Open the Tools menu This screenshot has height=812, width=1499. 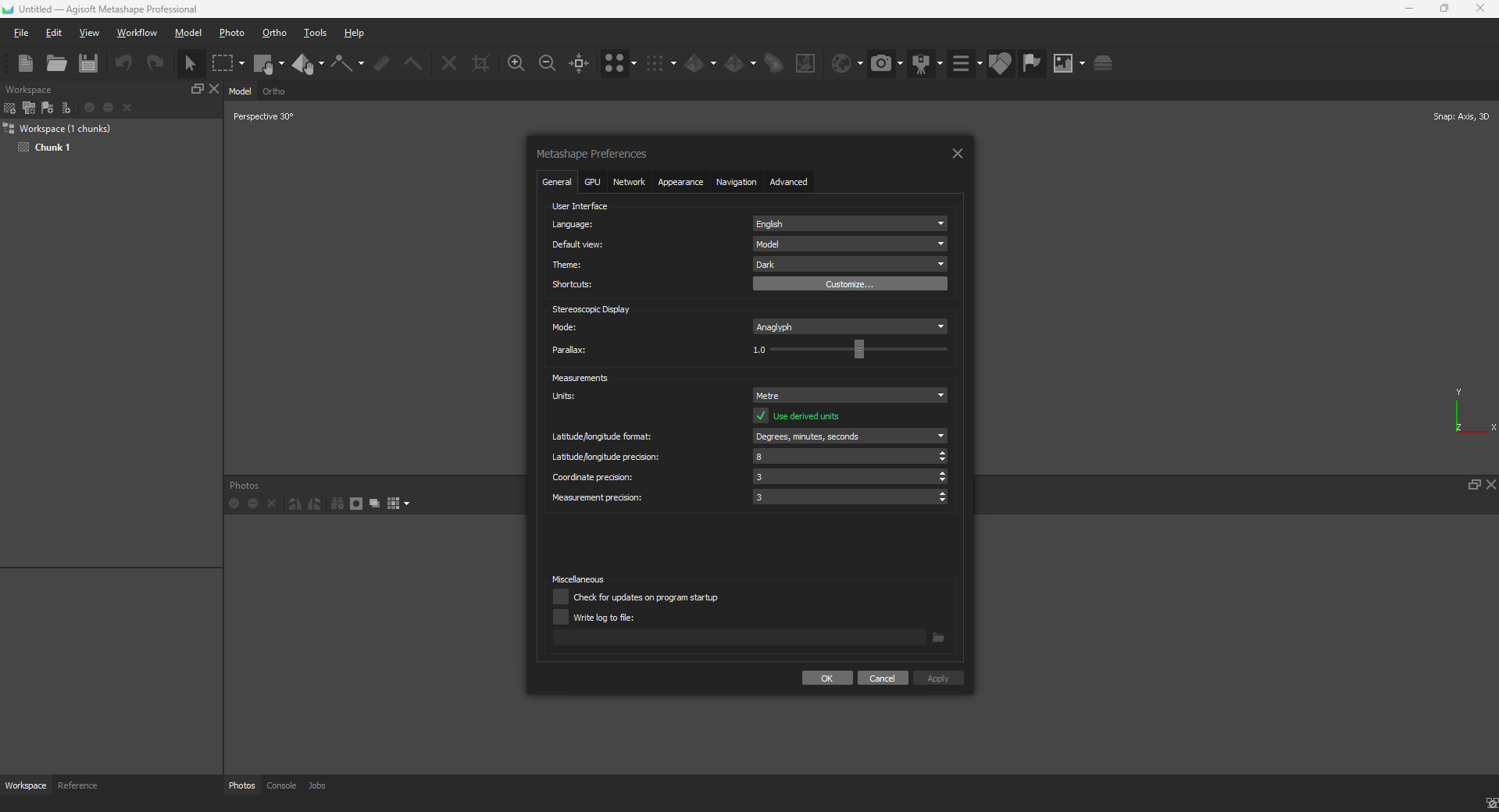(x=315, y=33)
